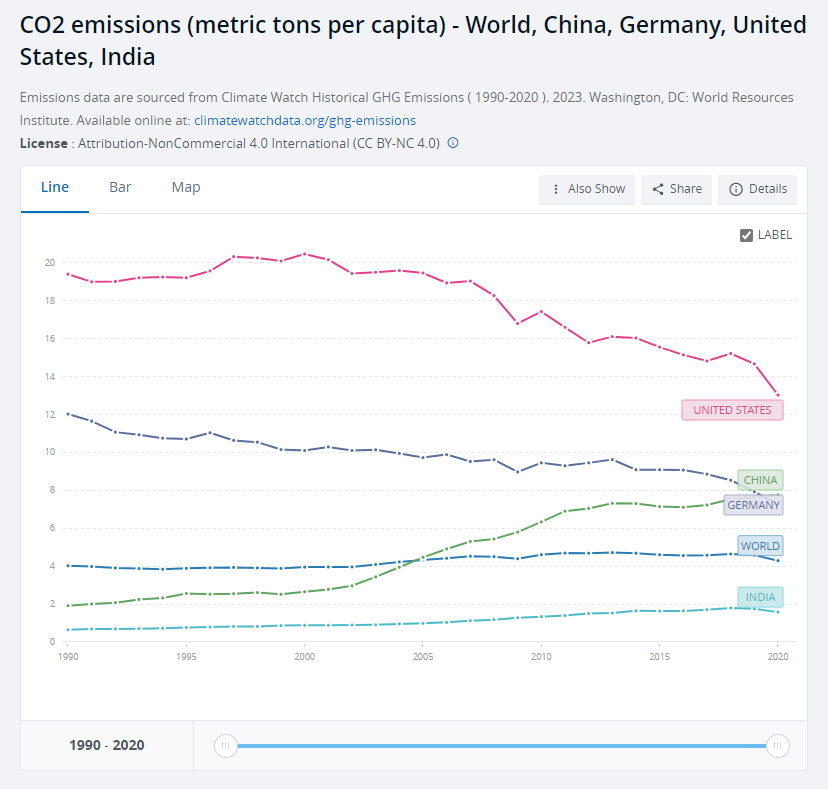Click the GERMANY series label
This screenshot has width=828, height=789.
pos(753,505)
